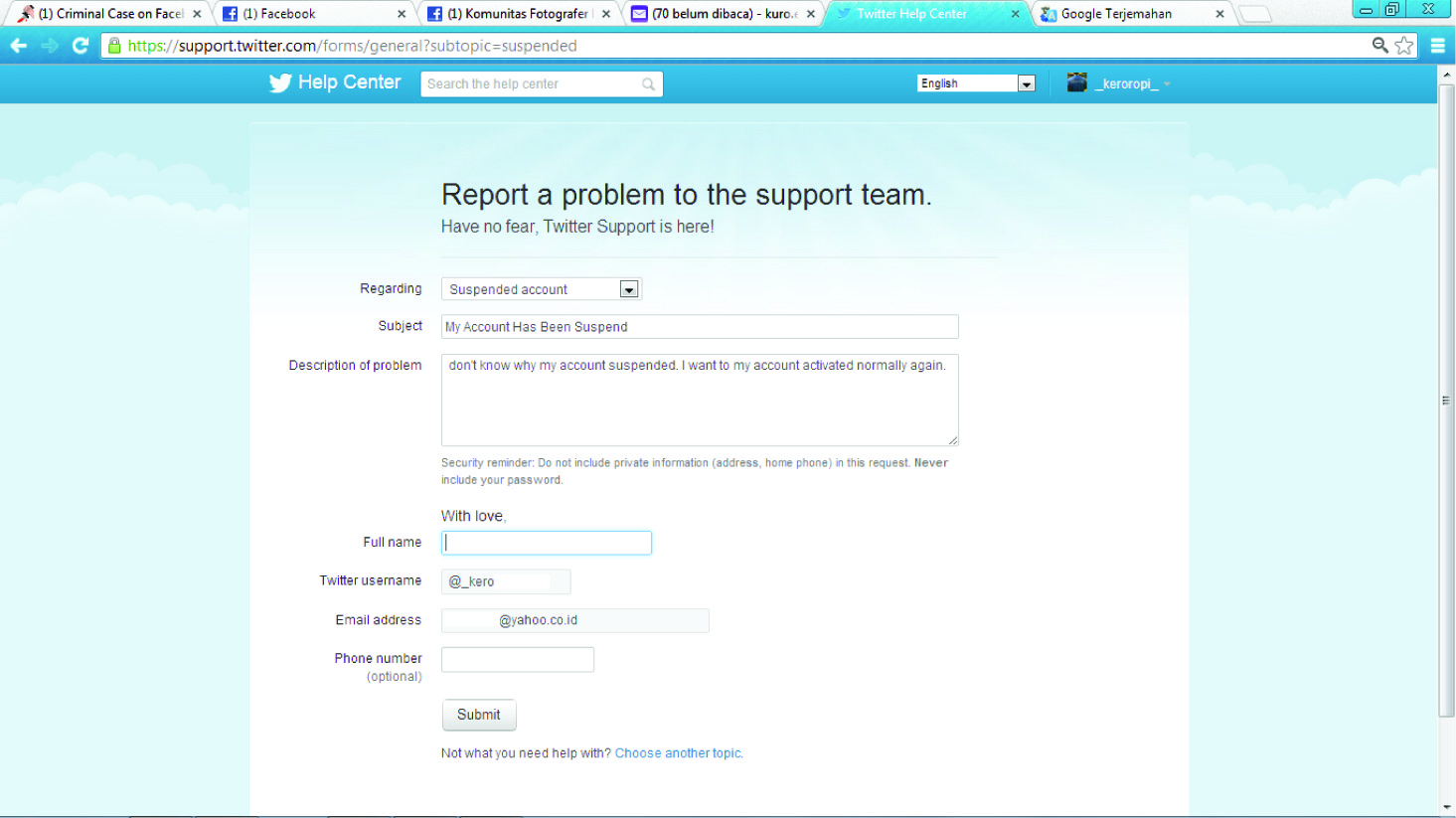The image size is (1456, 818).
Task: Click the 'Security reminder' note text
Action: pos(695,471)
